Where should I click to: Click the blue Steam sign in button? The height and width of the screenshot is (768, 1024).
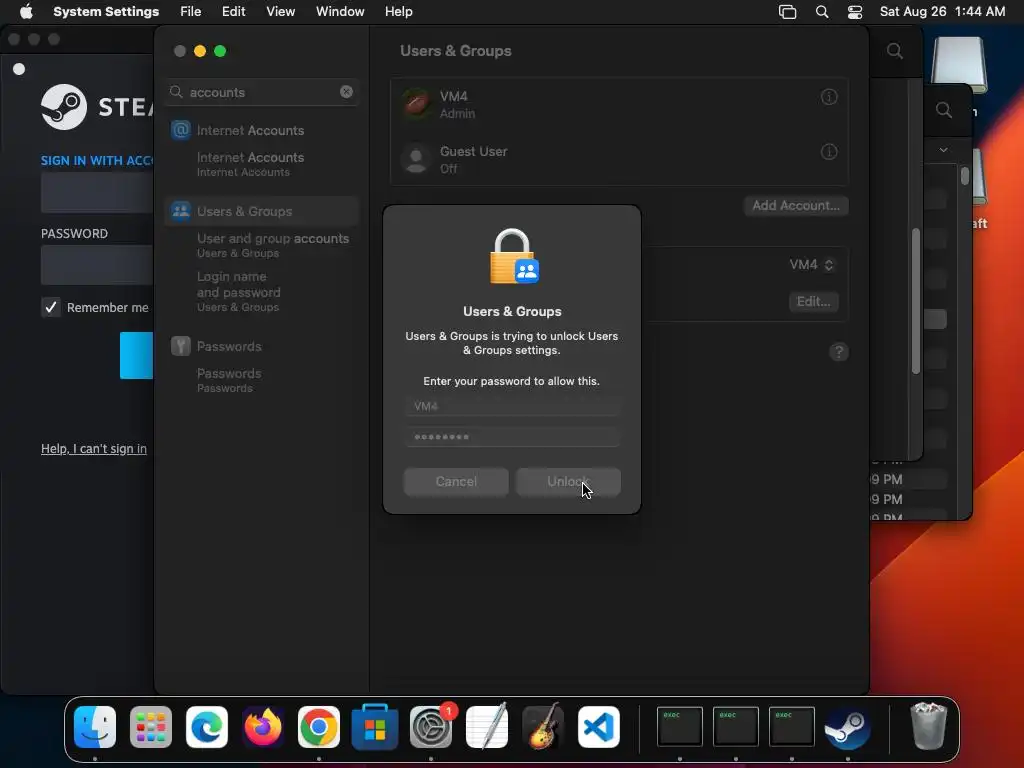[136, 355]
